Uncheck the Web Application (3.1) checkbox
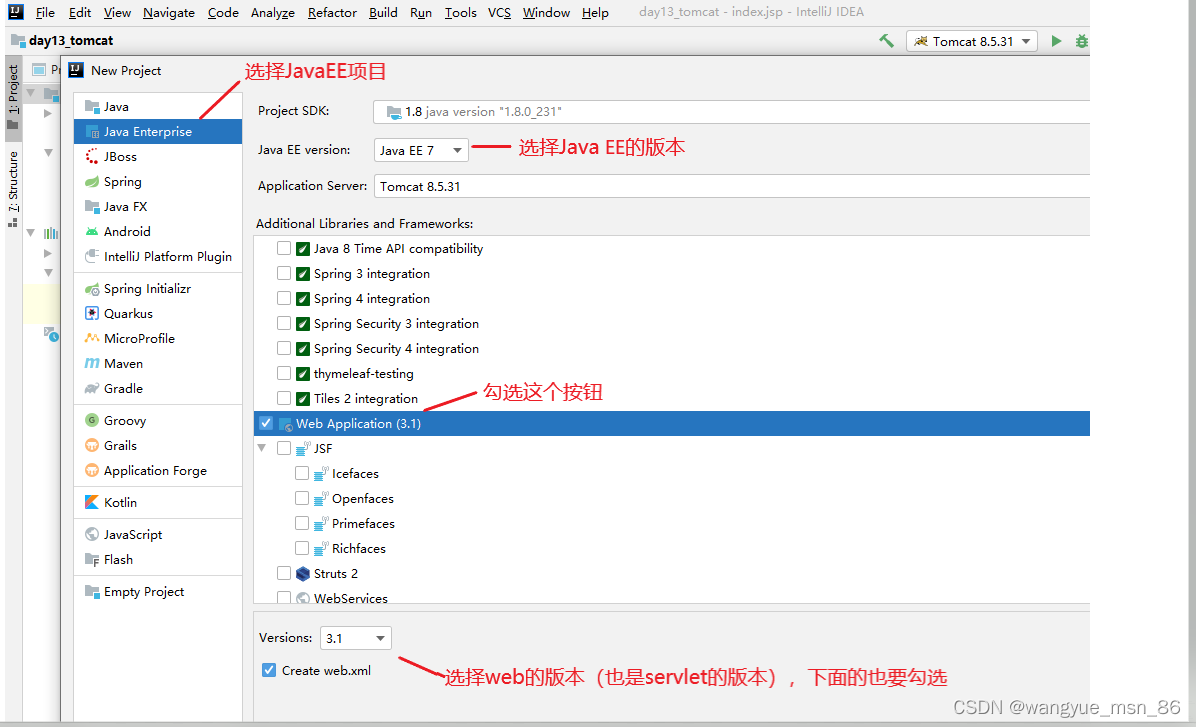This screenshot has height=727, width=1196. (x=266, y=423)
